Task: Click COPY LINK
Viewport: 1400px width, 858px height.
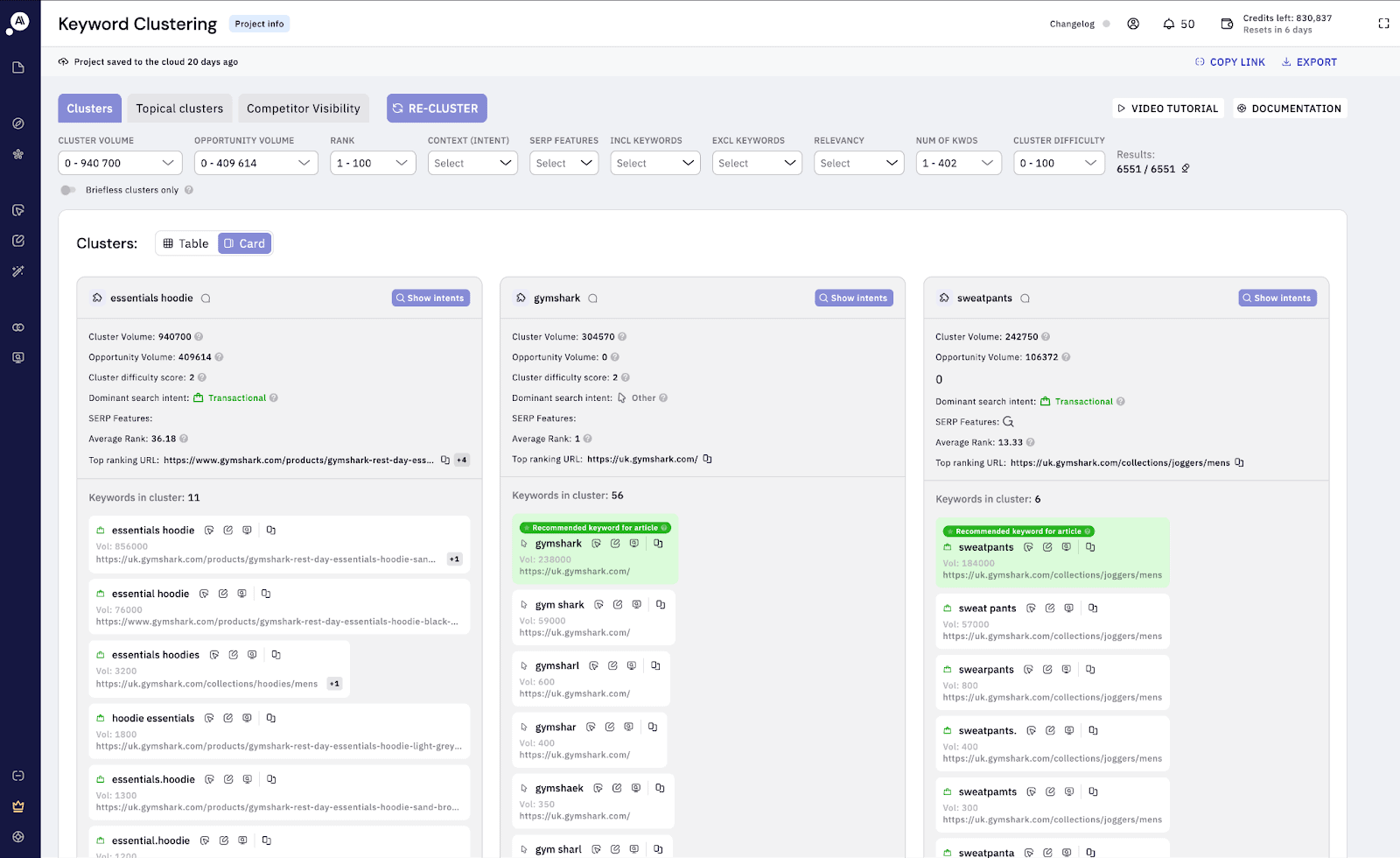Action: [x=1230, y=62]
